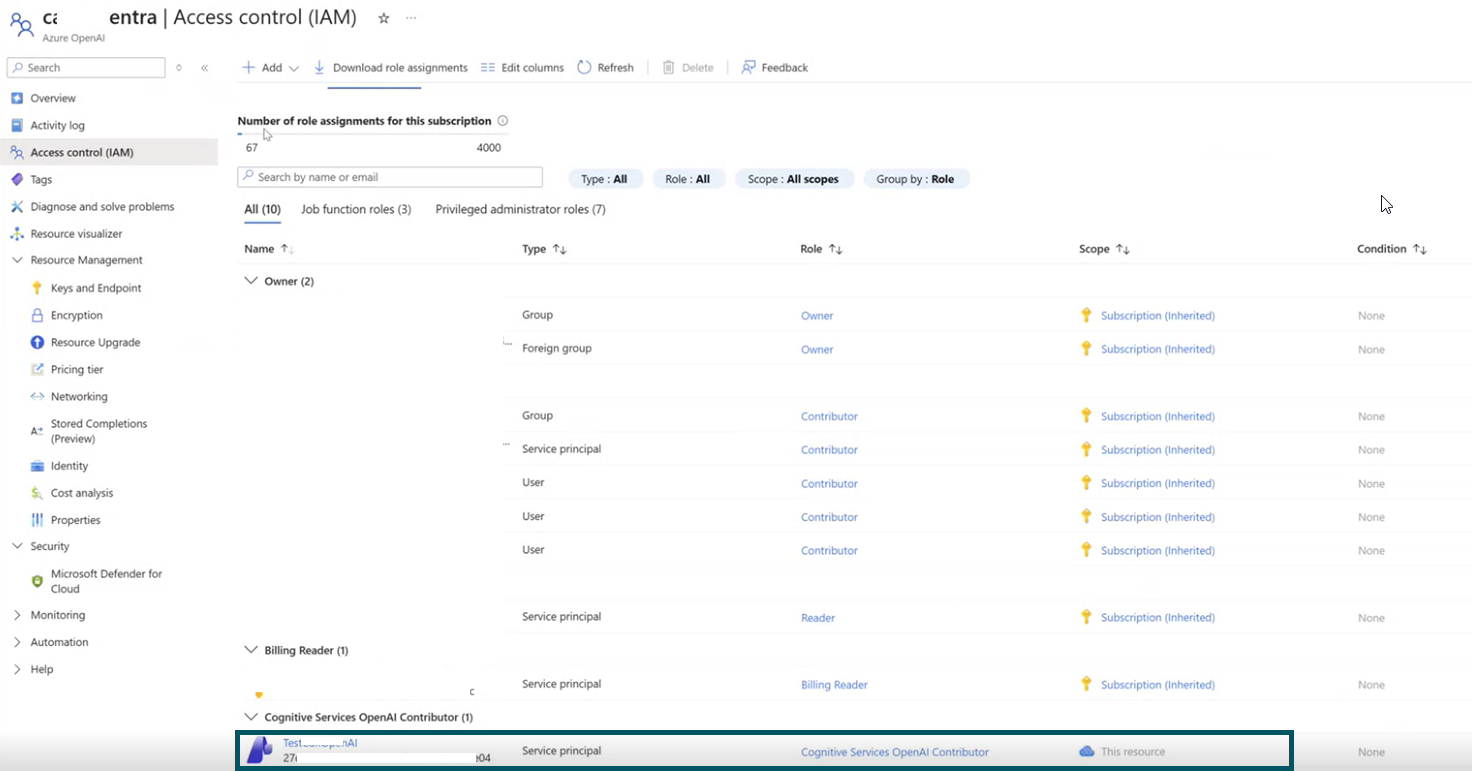Collapse the Owner (2) group

[251, 281]
